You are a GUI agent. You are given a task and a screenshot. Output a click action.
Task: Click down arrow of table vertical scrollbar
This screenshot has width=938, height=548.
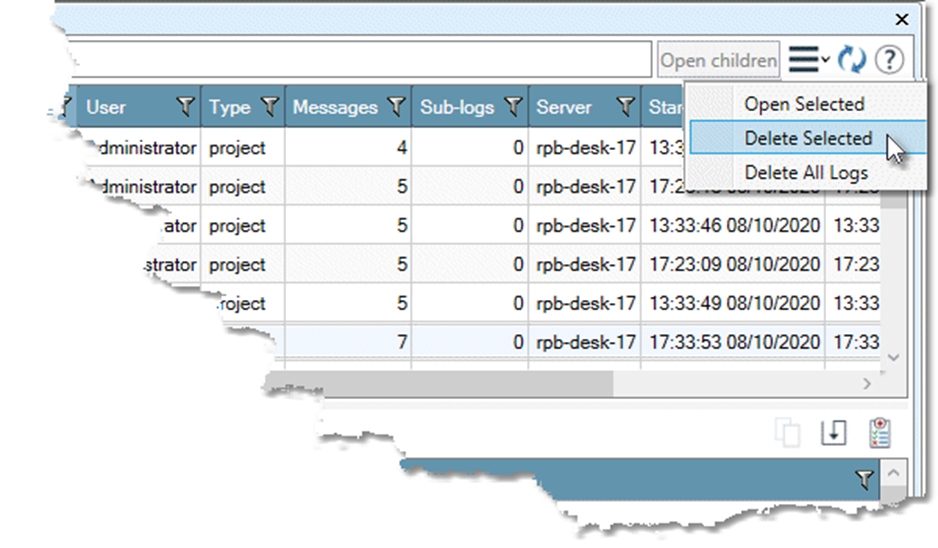893,357
